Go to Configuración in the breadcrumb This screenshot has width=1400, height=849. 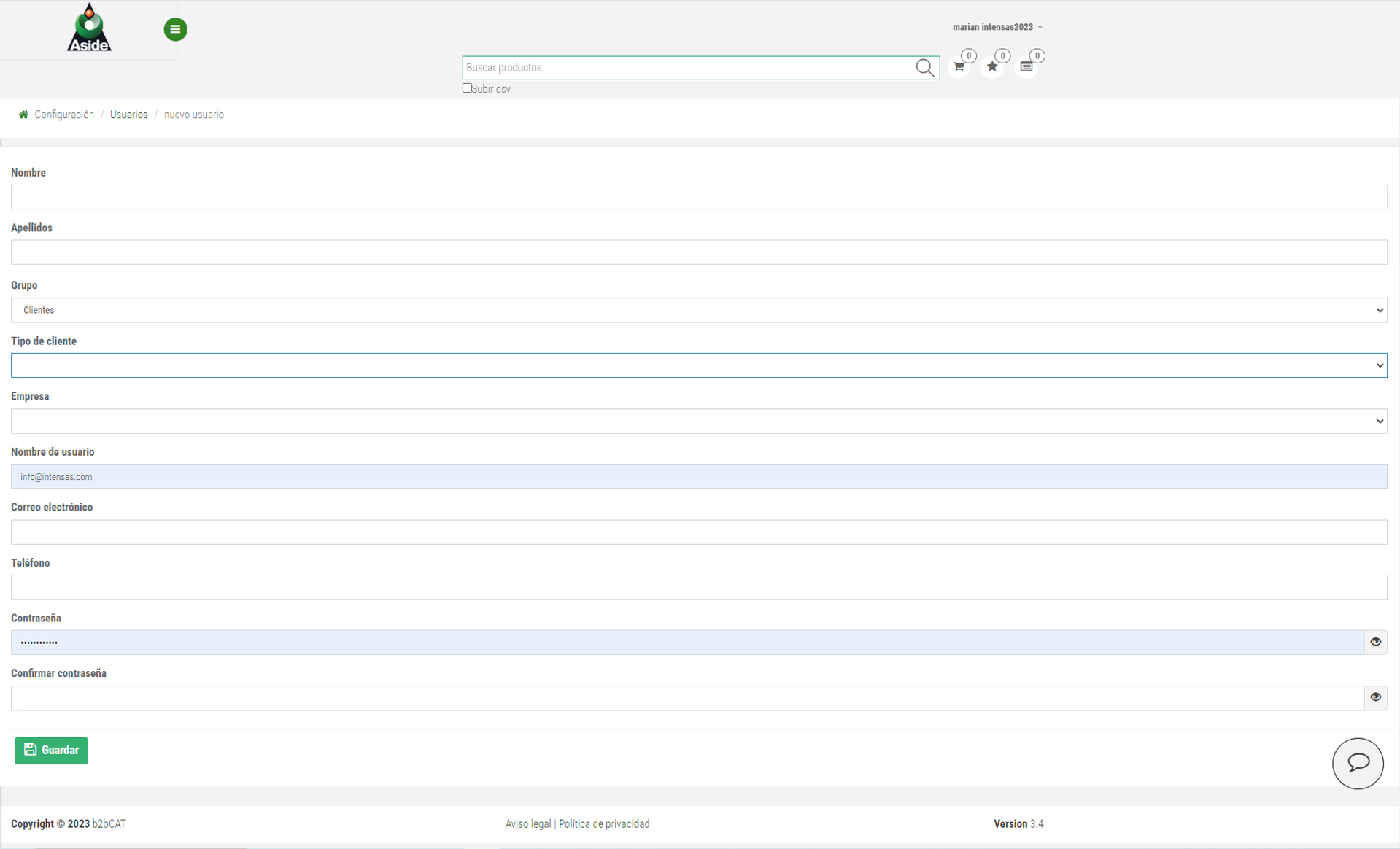coord(64,115)
